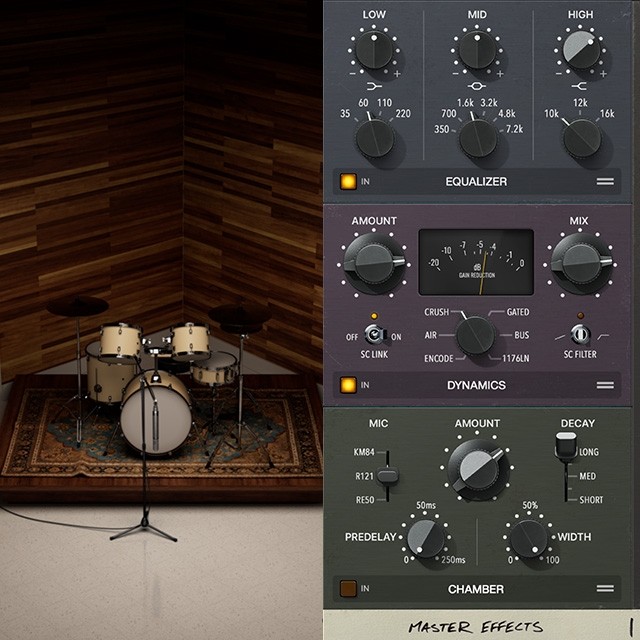Viewport: 640px width, 640px height.
Task: Click the high frequency selector knob
Action: click(x=582, y=139)
